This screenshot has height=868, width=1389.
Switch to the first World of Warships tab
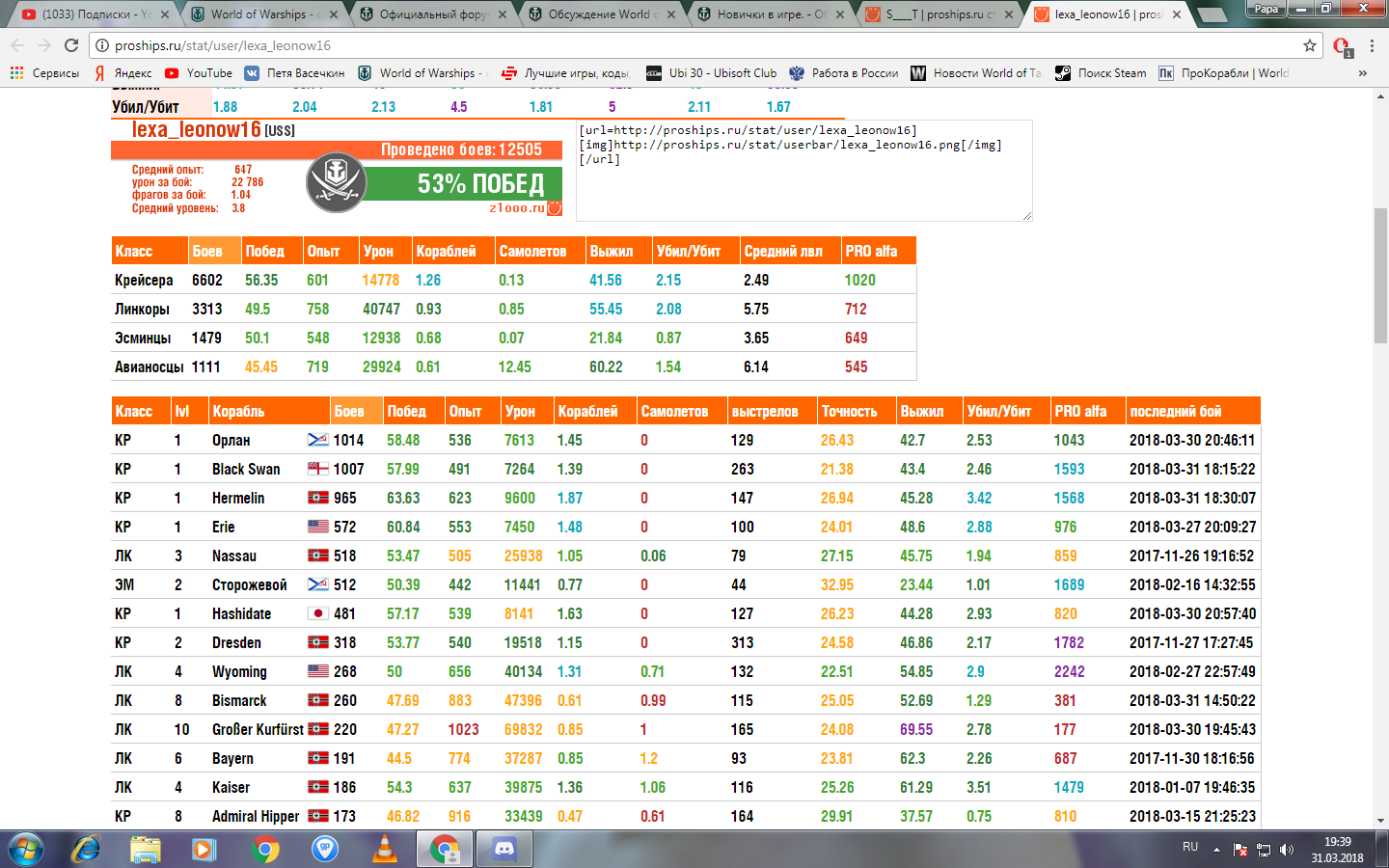pyautogui.click(x=265, y=14)
